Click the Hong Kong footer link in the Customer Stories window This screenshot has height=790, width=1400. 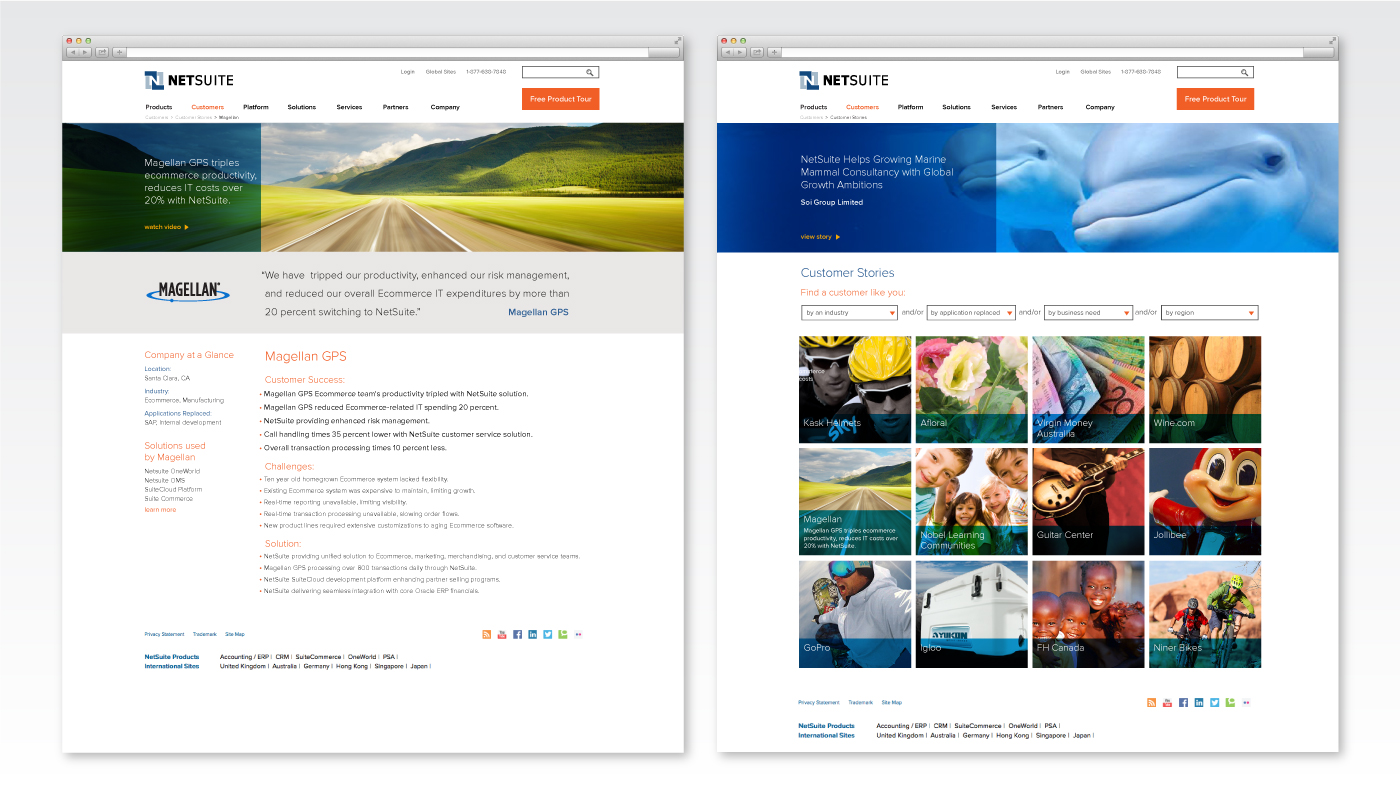pyautogui.click(x=1012, y=735)
